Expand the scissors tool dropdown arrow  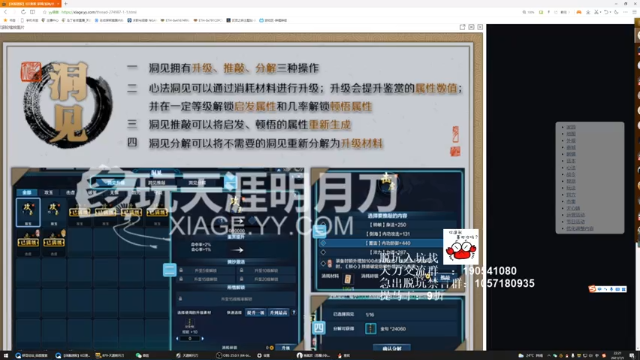(600, 12)
